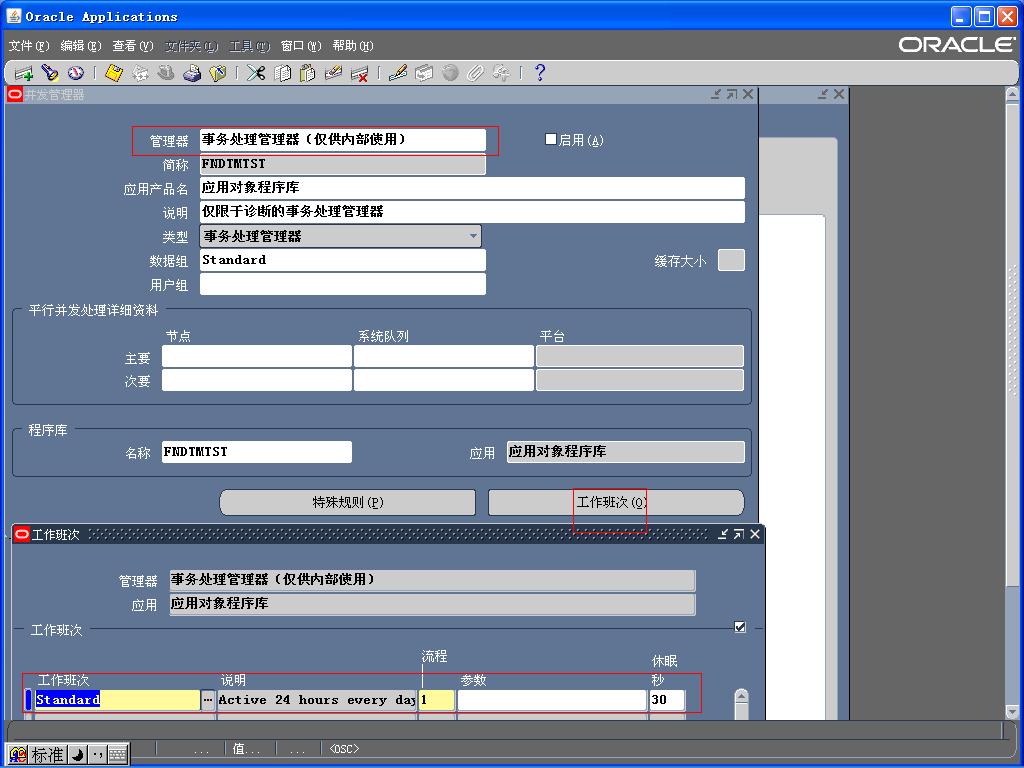Screen dimensions: 1024x768
Task: Delete the record via red X icon
Action: 359,73
